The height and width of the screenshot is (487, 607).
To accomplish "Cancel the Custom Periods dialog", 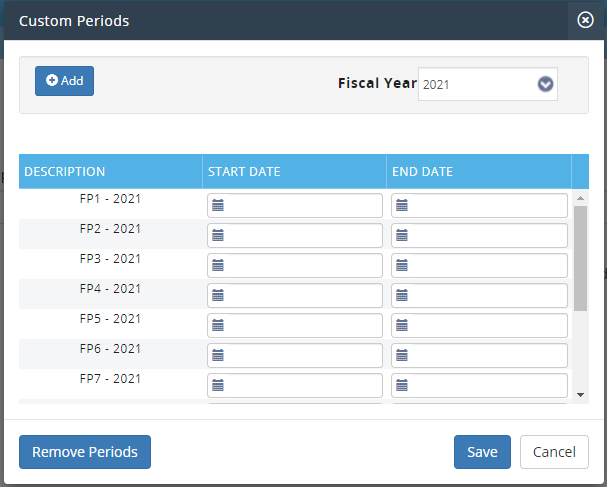I will click(554, 452).
